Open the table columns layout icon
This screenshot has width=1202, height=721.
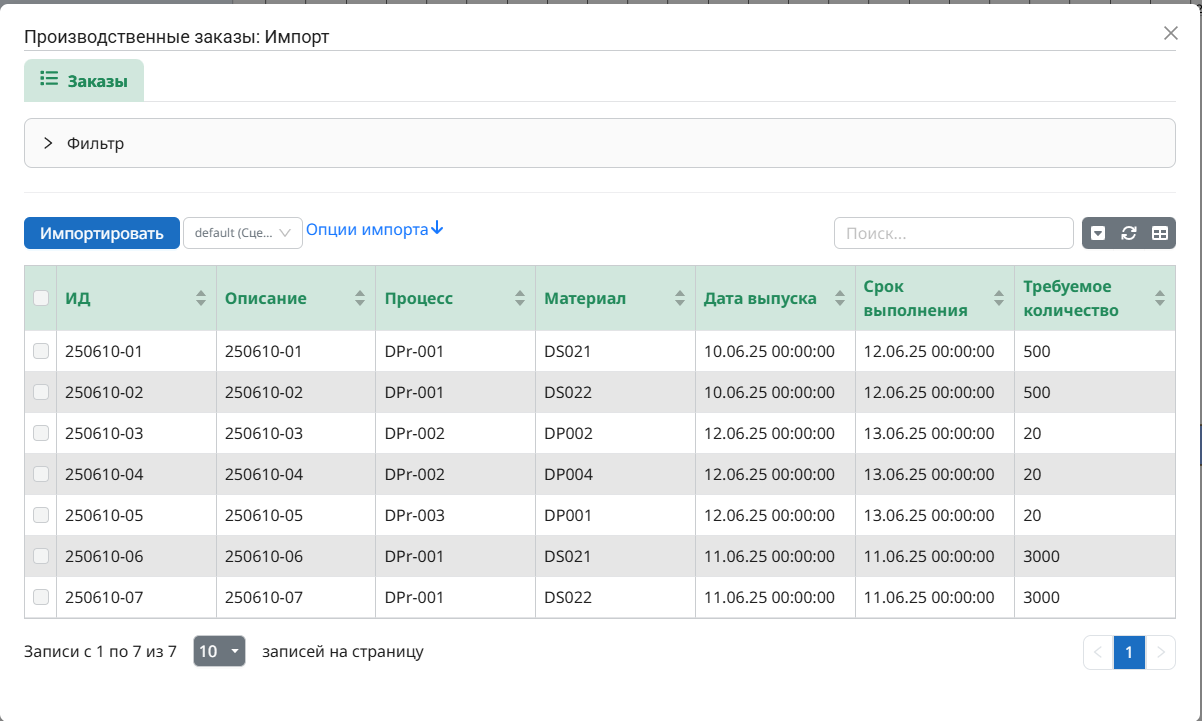tap(1160, 233)
